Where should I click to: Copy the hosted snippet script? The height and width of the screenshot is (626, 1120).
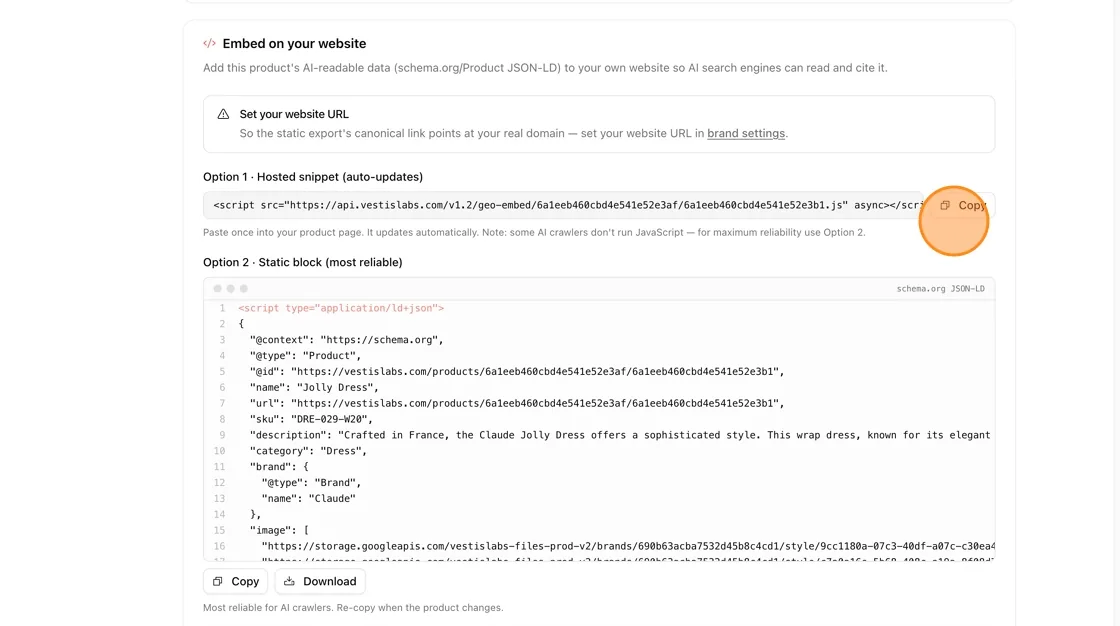click(962, 205)
